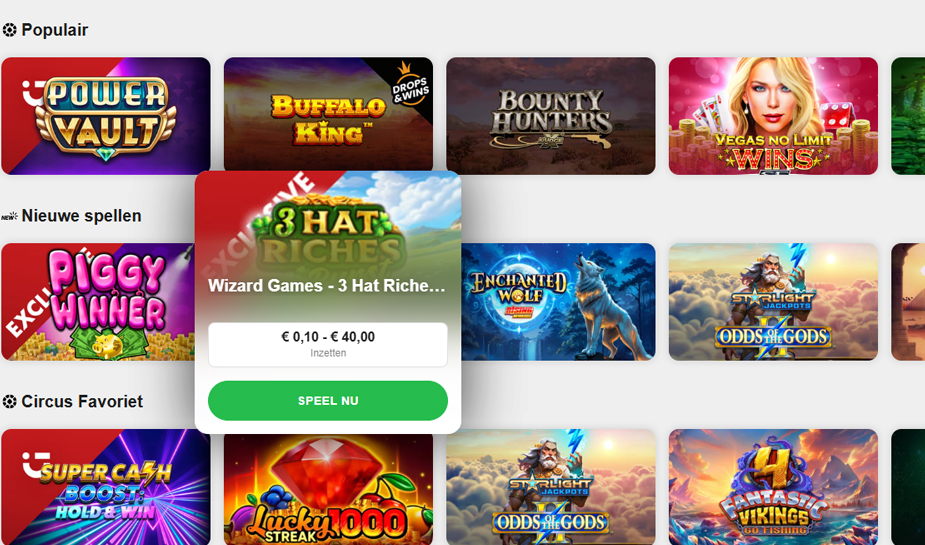
Task: Click the green SPEEL NU button
Action: tap(328, 400)
